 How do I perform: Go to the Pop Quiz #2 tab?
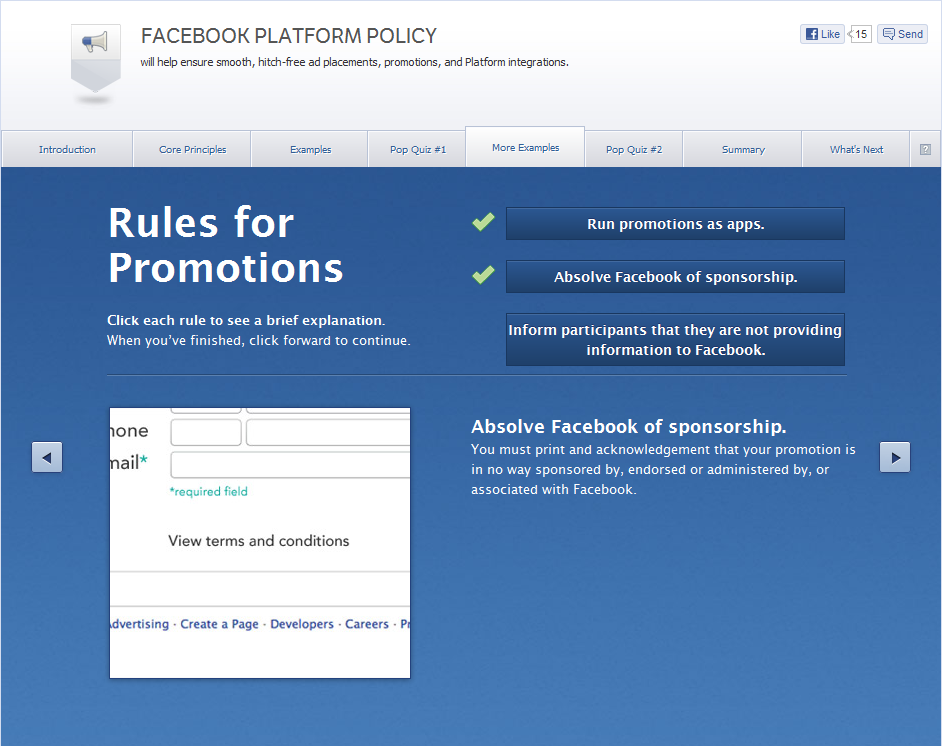click(634, 149)
